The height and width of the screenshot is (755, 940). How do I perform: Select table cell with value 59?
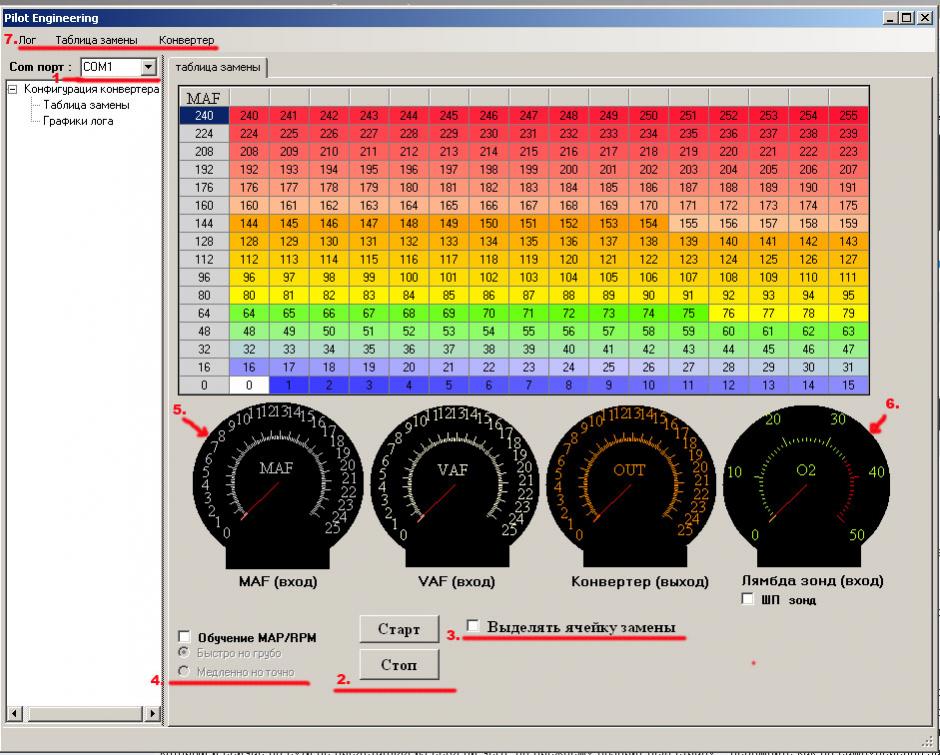click(689, 331)
